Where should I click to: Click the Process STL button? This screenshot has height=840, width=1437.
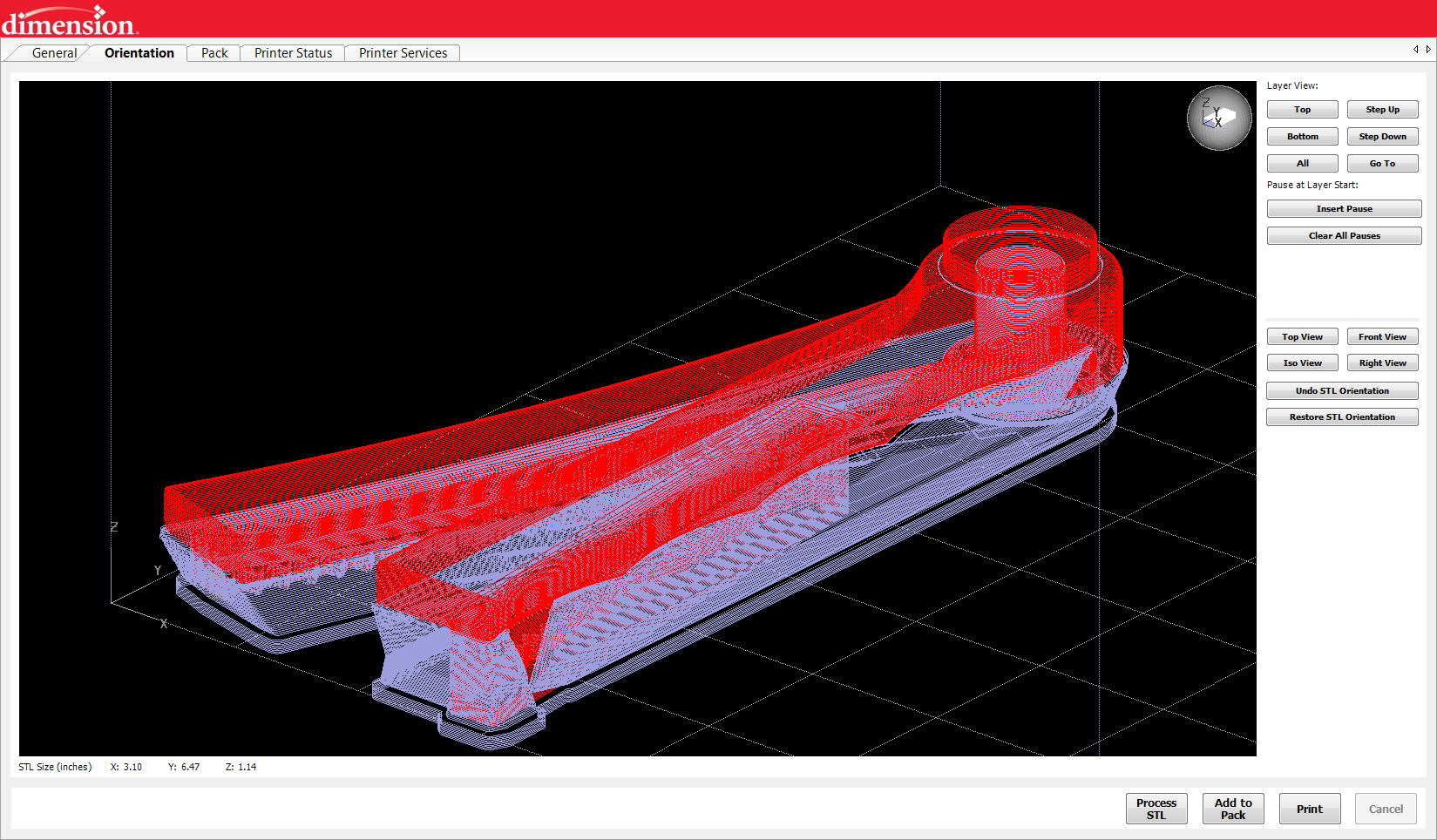(1156, 809)
